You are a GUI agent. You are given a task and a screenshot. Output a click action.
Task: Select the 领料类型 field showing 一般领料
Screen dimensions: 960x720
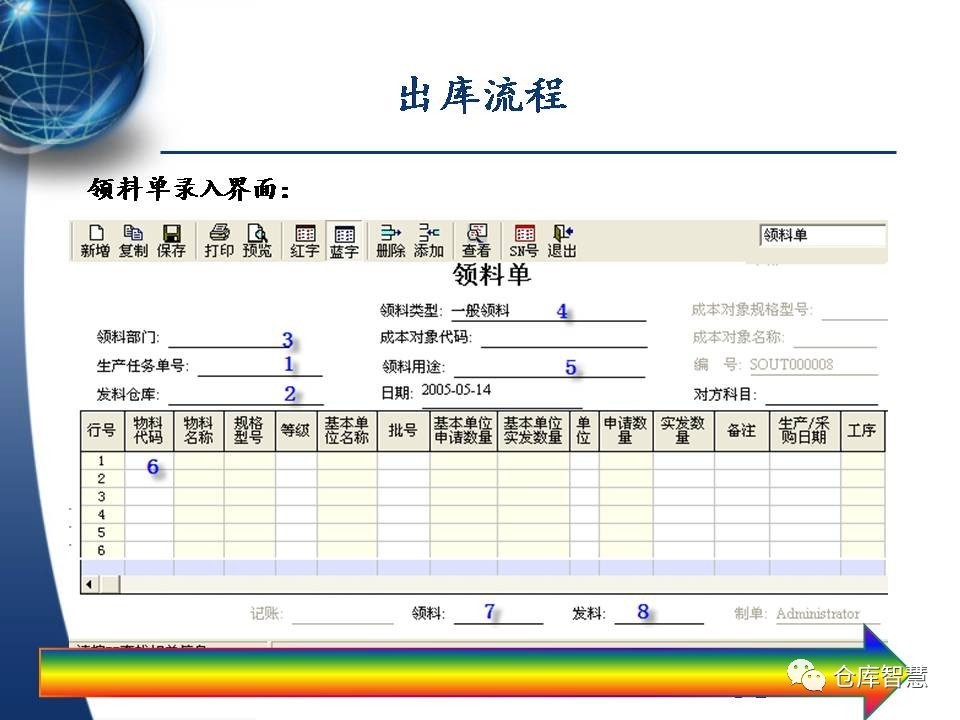(546, 311)
